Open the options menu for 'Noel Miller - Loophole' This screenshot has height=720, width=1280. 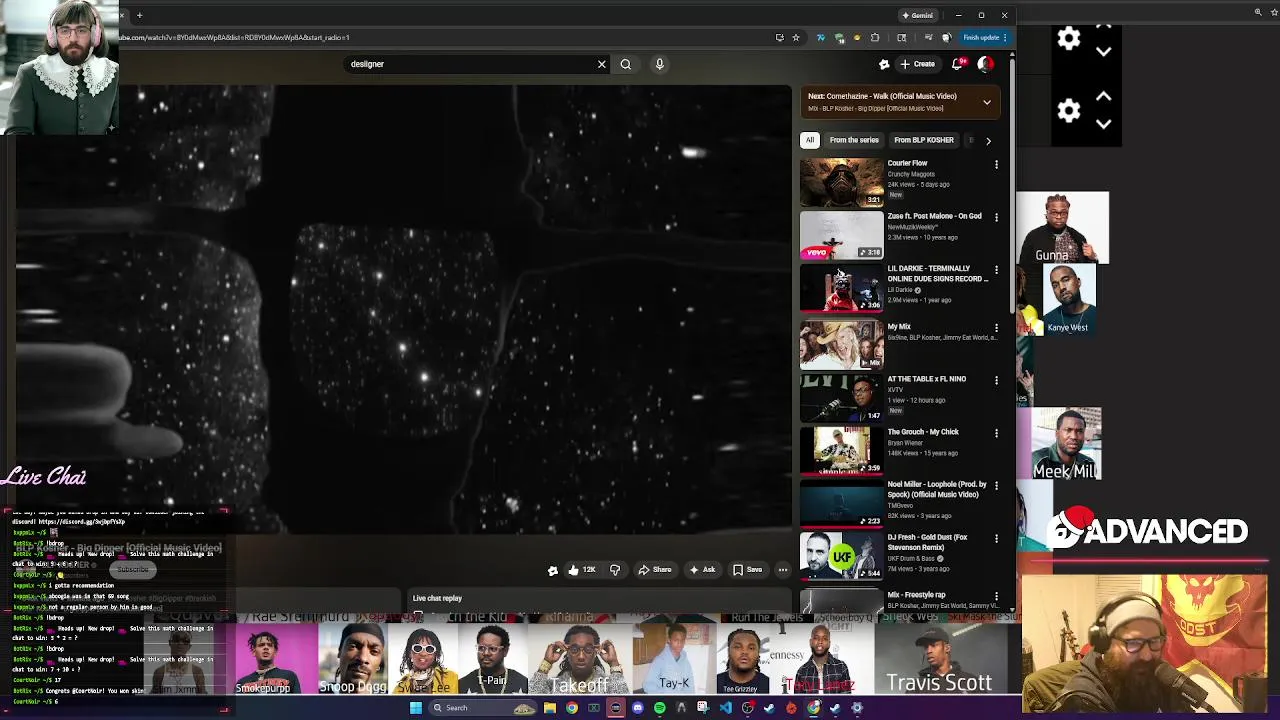coord(996,486)
